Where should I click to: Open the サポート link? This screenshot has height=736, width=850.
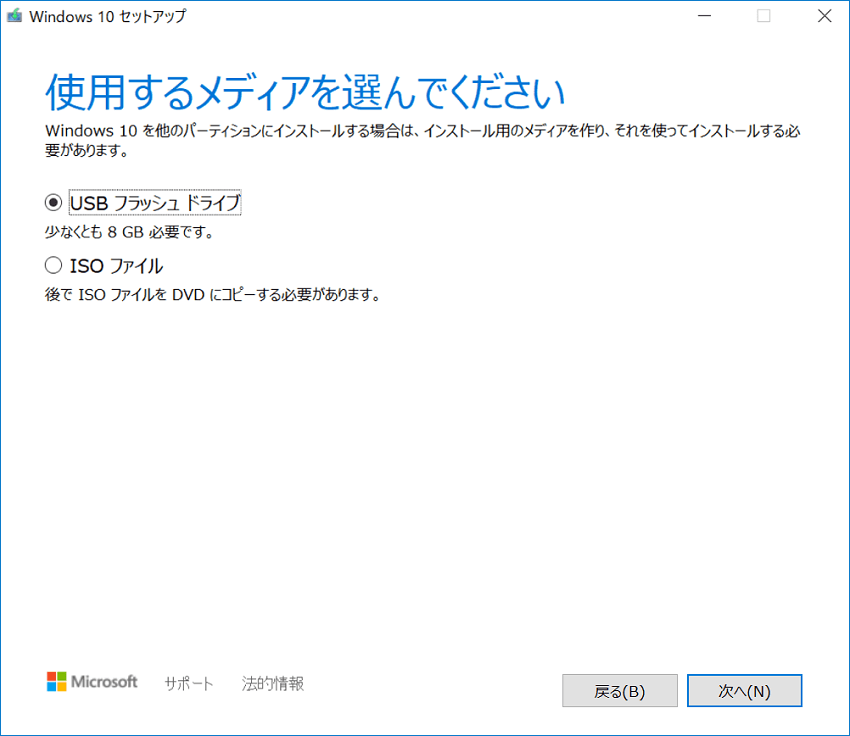click(189, 684)
